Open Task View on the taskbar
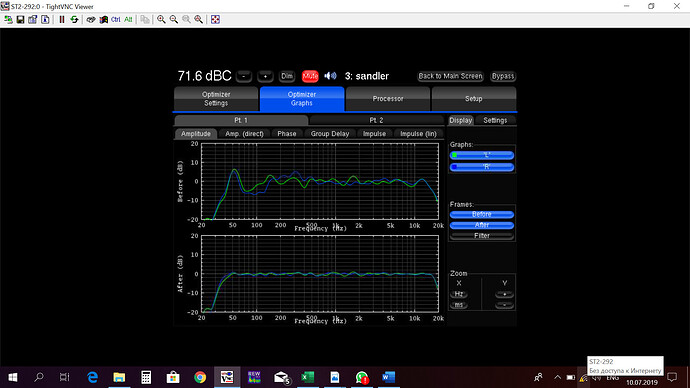This screenshot has height=388, width=690. pos(64,377)
